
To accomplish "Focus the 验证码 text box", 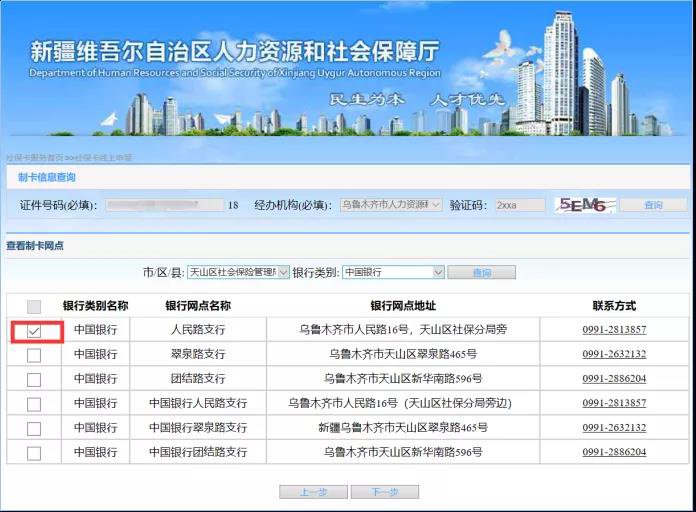I will coord(520,205).
